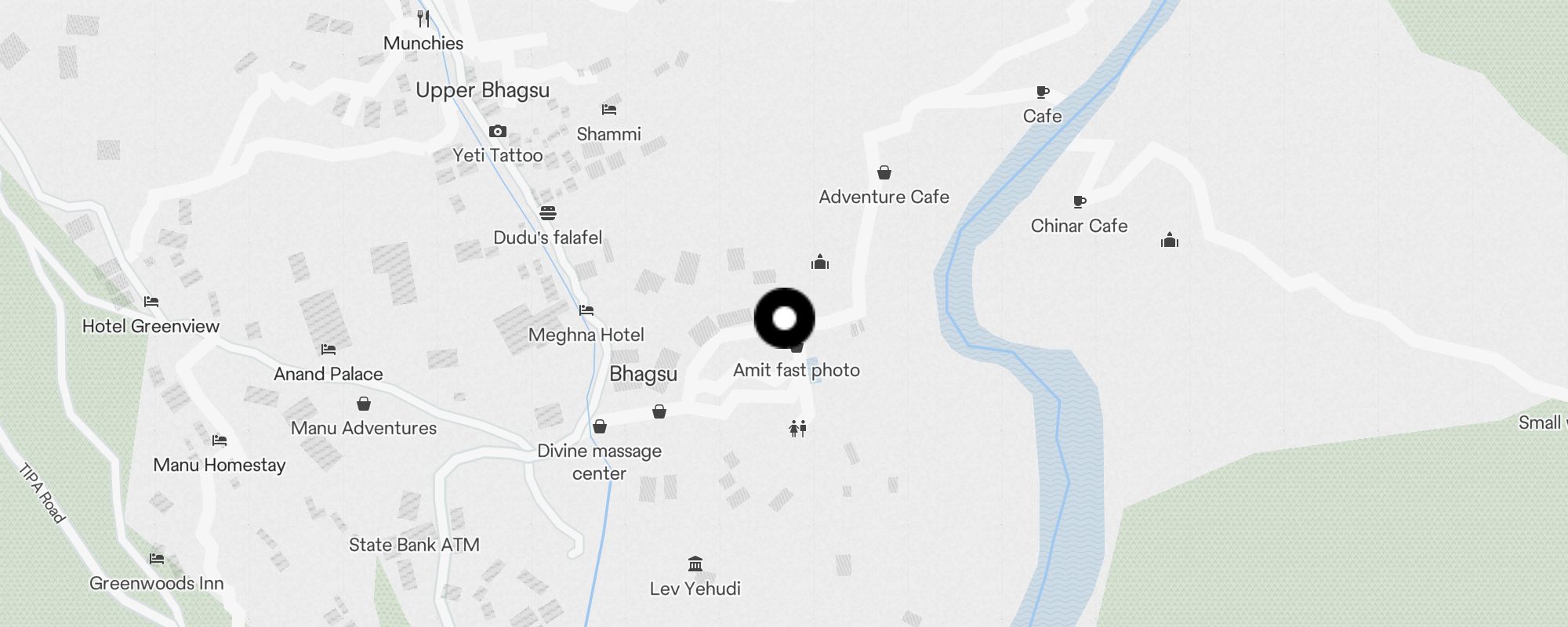This screenshot has height=627, width=1568.
Task: Click the Manu Adventures shopping bag icon
Action: (x=364, y=404)
